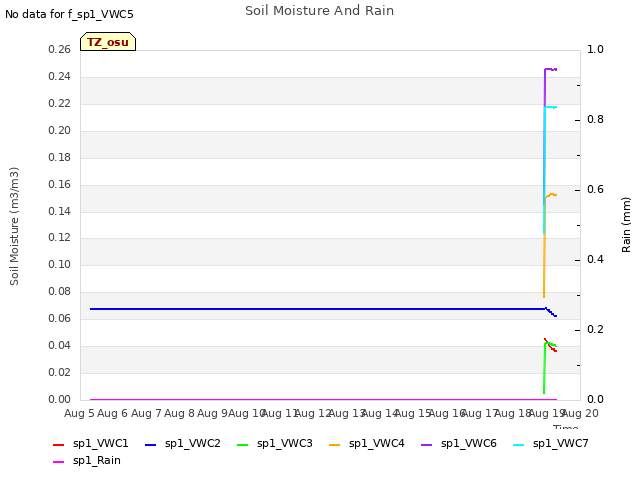This screenshot has width=640, height=480.
Task: Click the sp1_Rain magenta legend swatch
Action: (58, 462)
